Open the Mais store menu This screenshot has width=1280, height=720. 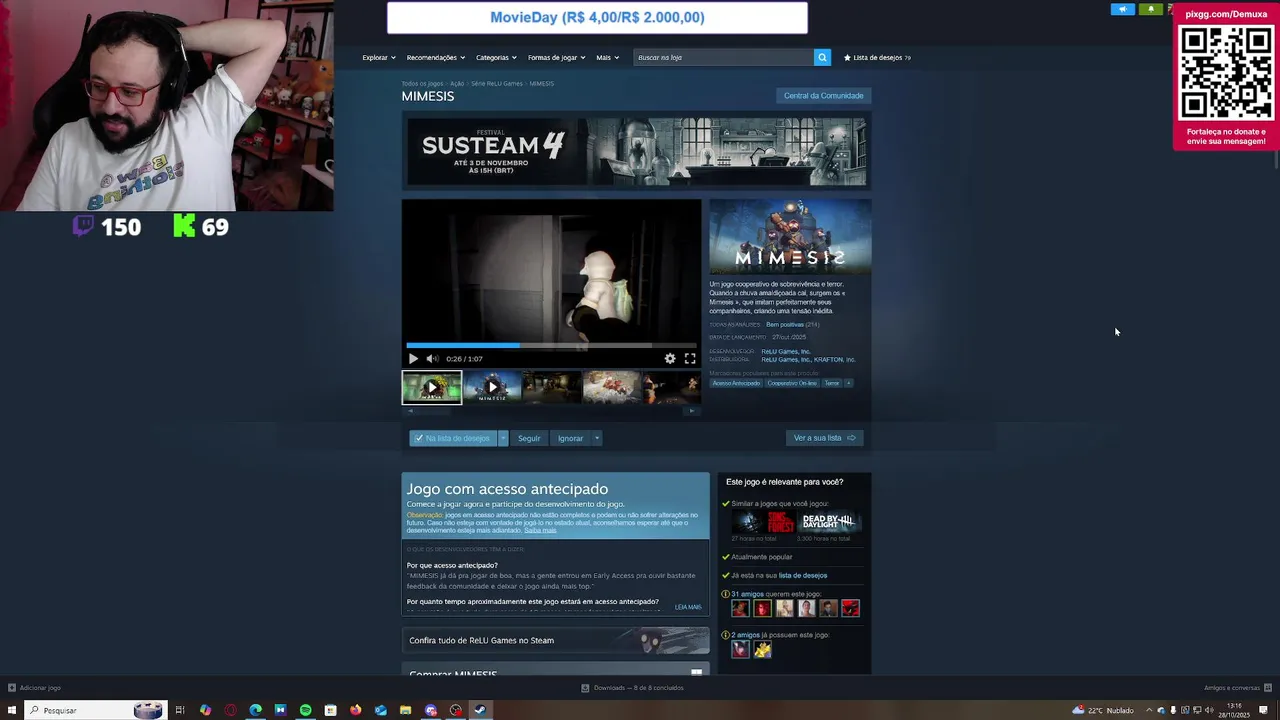pyautogui.click(x=608, y=58)
